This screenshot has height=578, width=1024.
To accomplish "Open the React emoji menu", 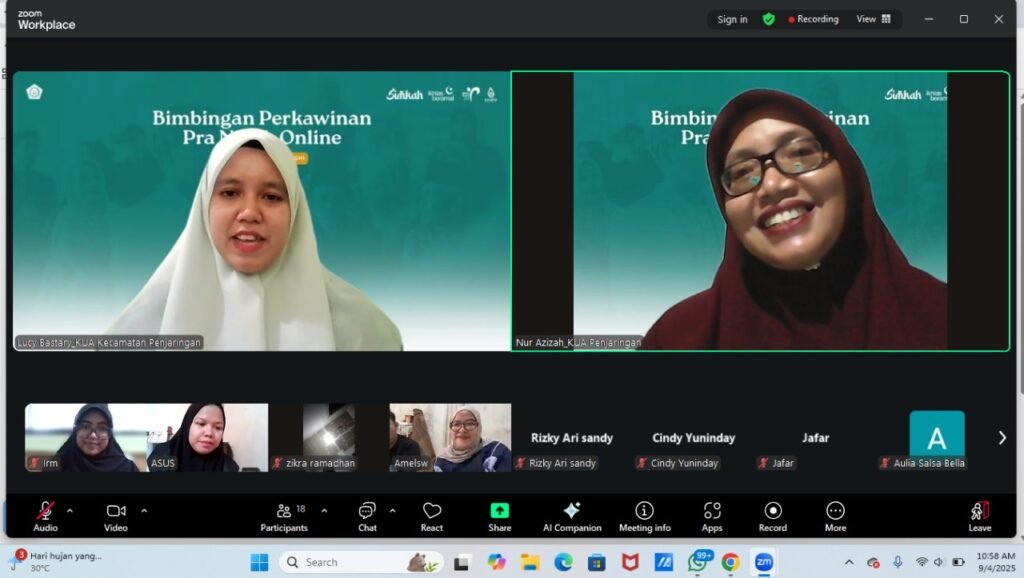I will tap(432, 516).
